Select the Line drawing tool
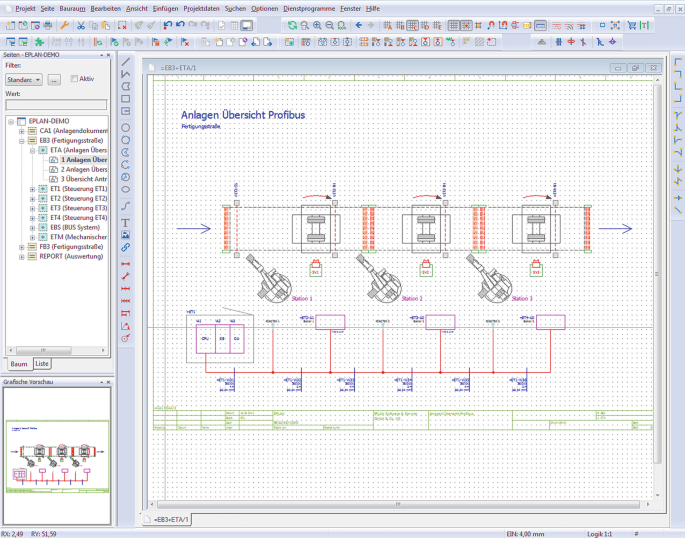685x538 pixels. (126, 60)
